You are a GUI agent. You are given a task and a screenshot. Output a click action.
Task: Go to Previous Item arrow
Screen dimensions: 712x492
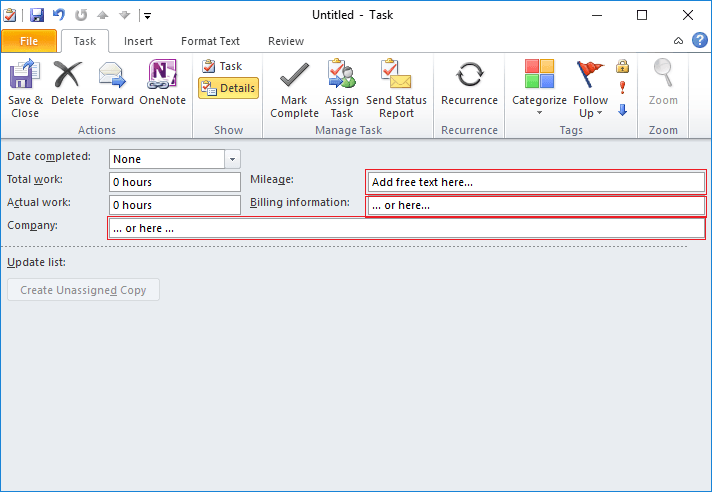[103, 15]
